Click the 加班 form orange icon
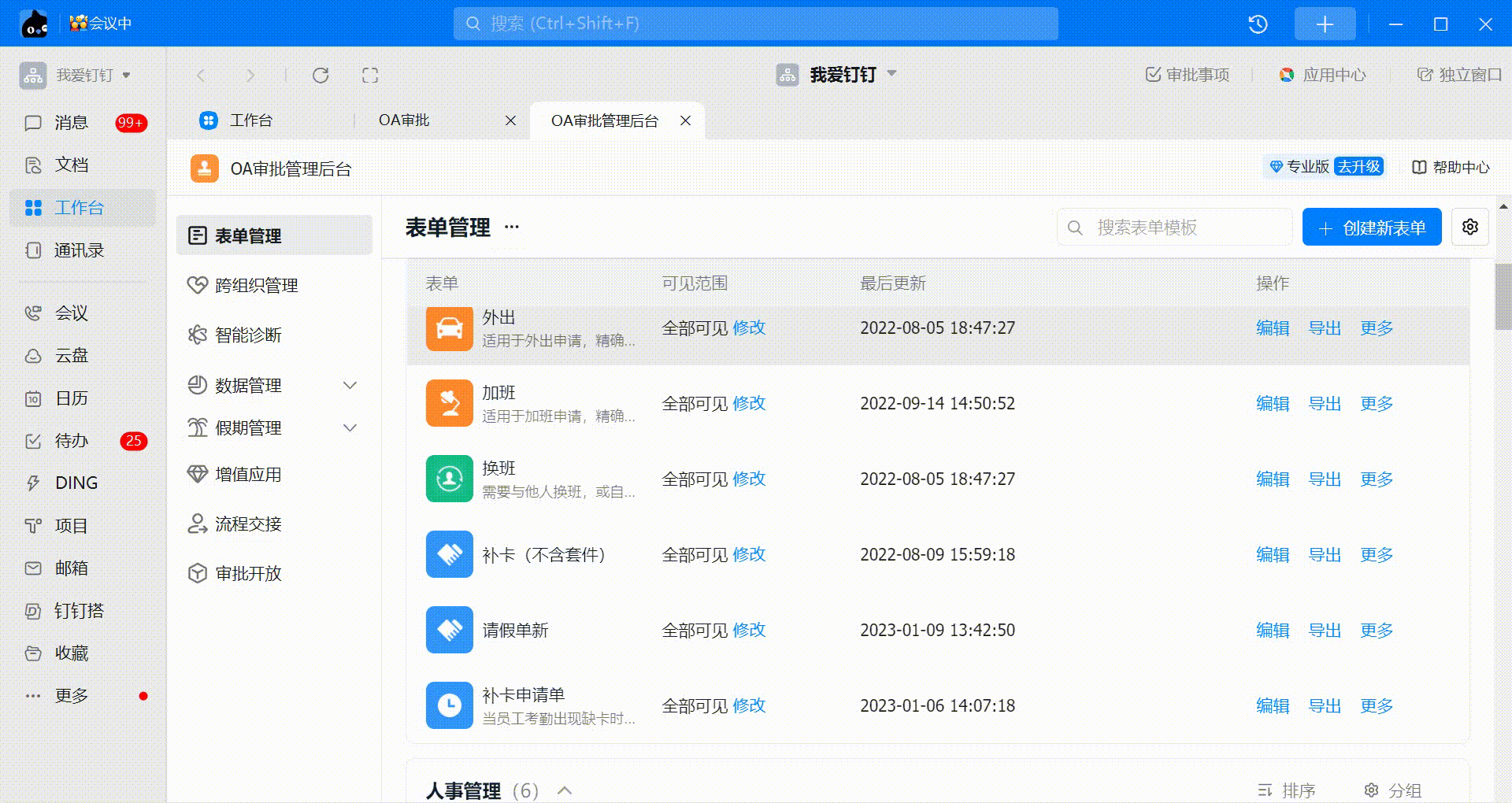The image size is (1512, 803). click(x=449, y=403)
